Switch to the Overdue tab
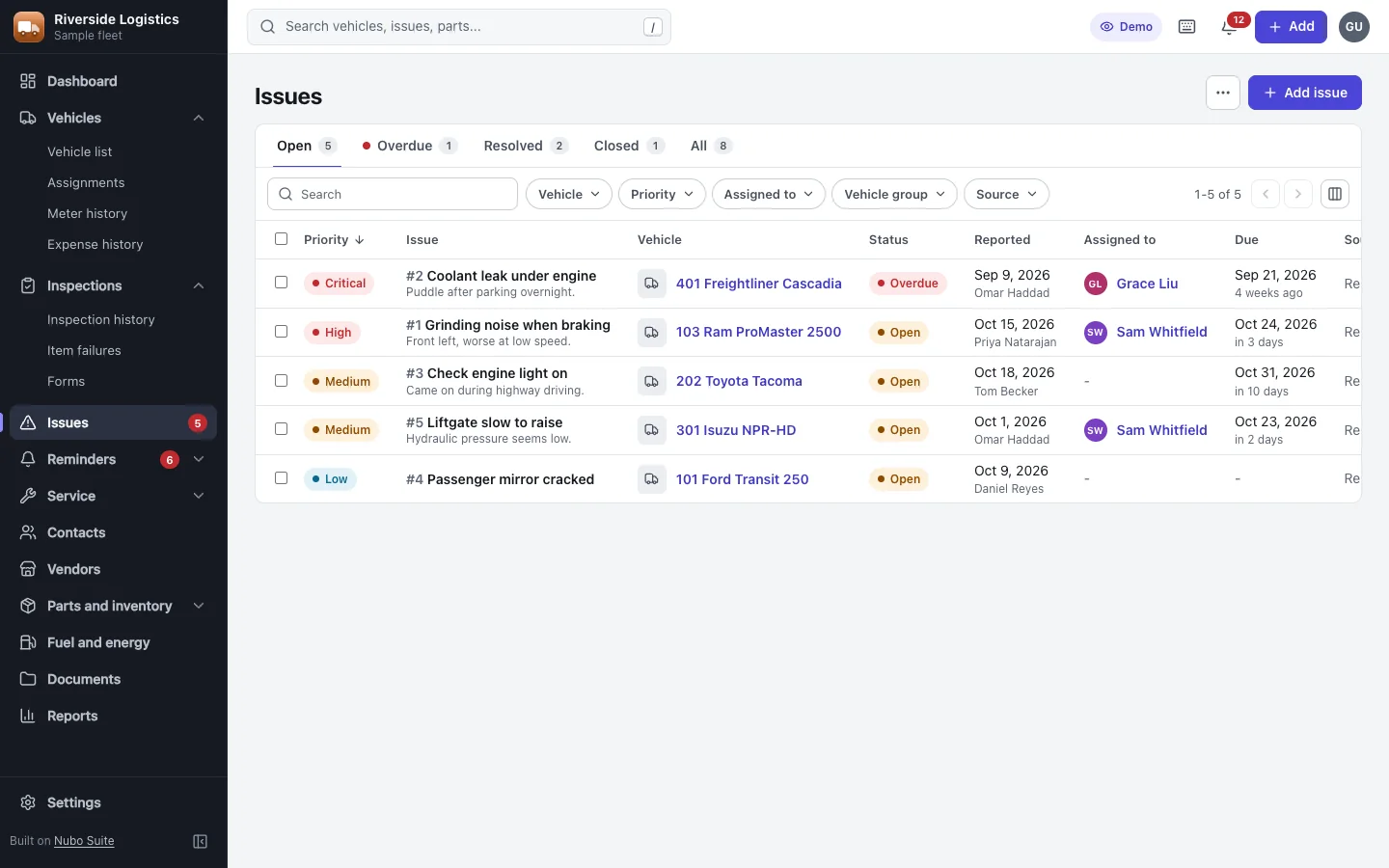 point(408,146)
